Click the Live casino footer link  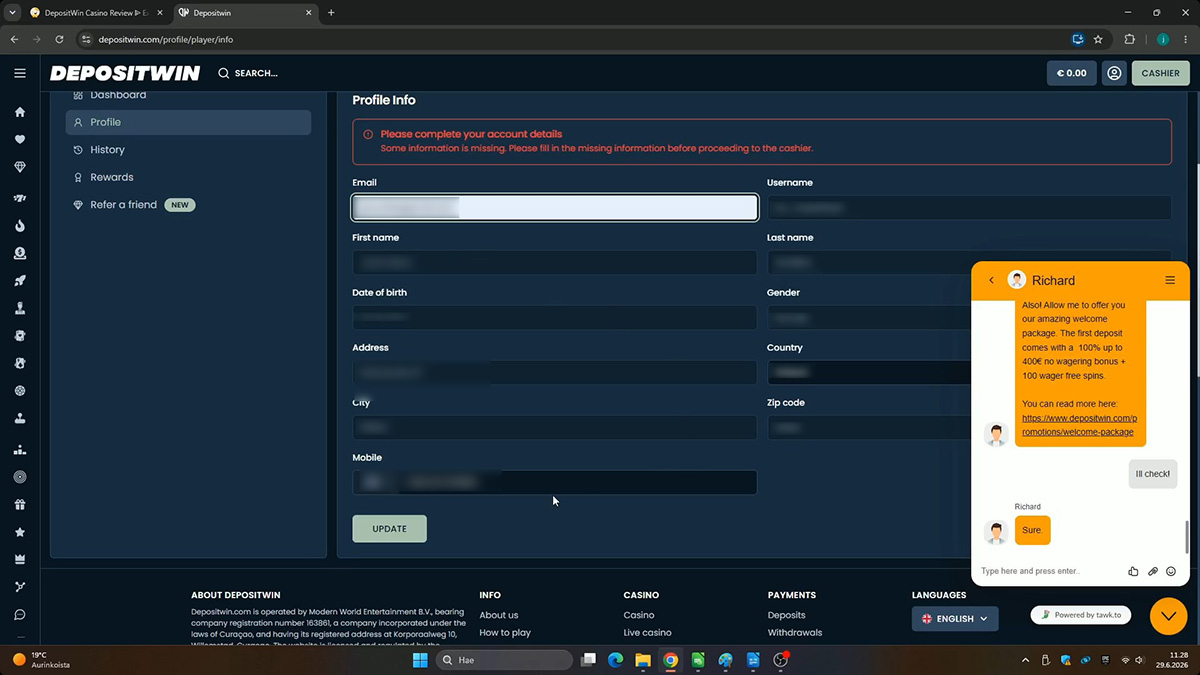point(648,633)
